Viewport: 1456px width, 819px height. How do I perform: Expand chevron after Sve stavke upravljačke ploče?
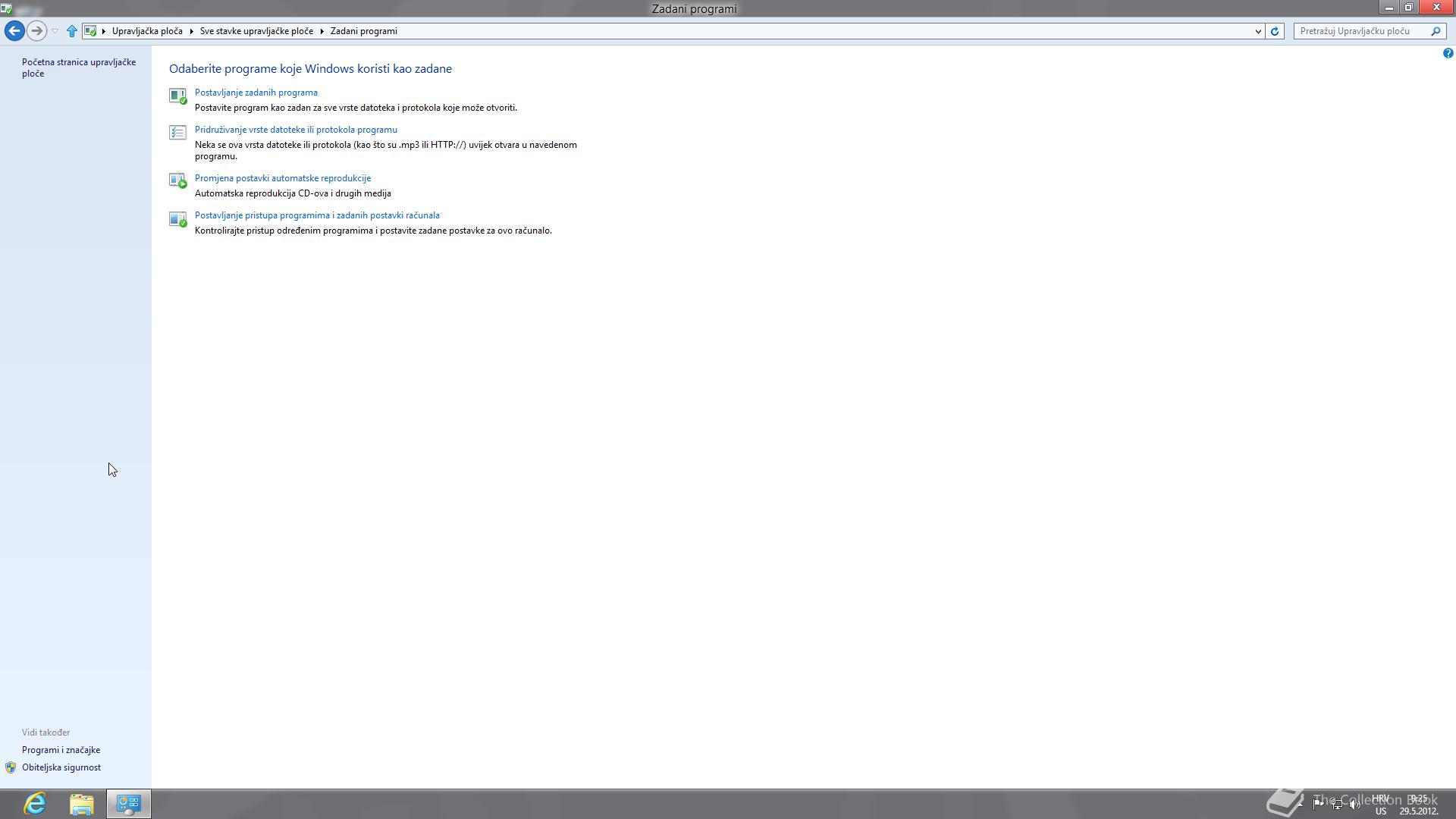click(x=322, y=31)
